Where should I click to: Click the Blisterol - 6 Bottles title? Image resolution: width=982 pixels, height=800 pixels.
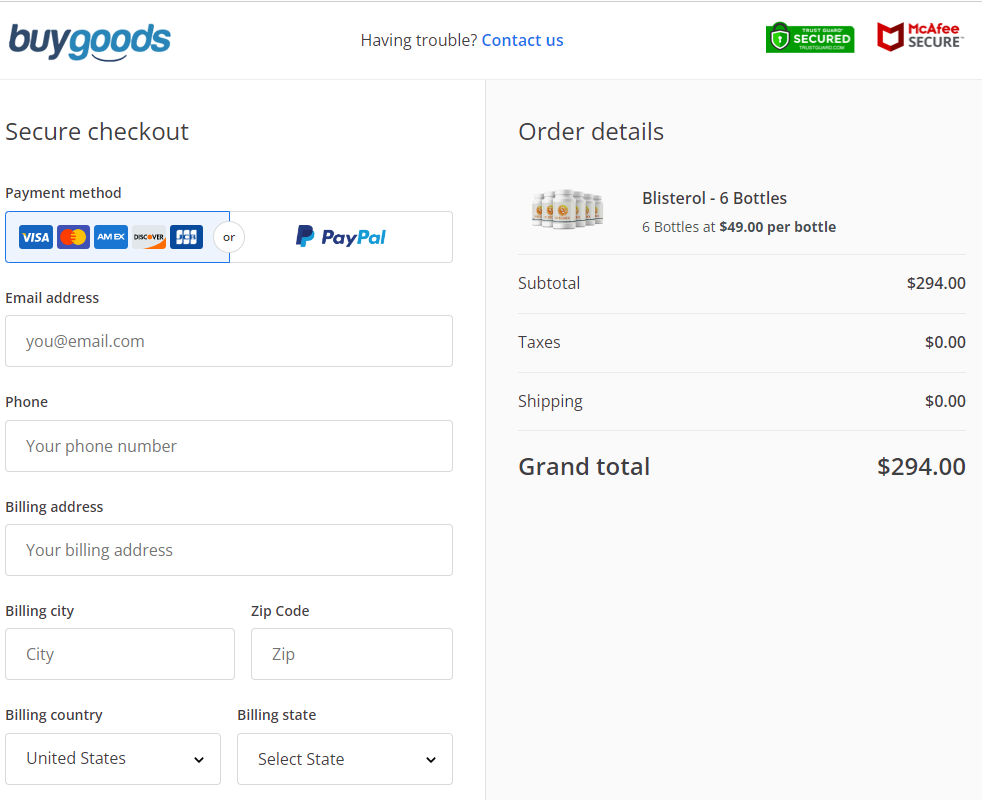[714, 198]
